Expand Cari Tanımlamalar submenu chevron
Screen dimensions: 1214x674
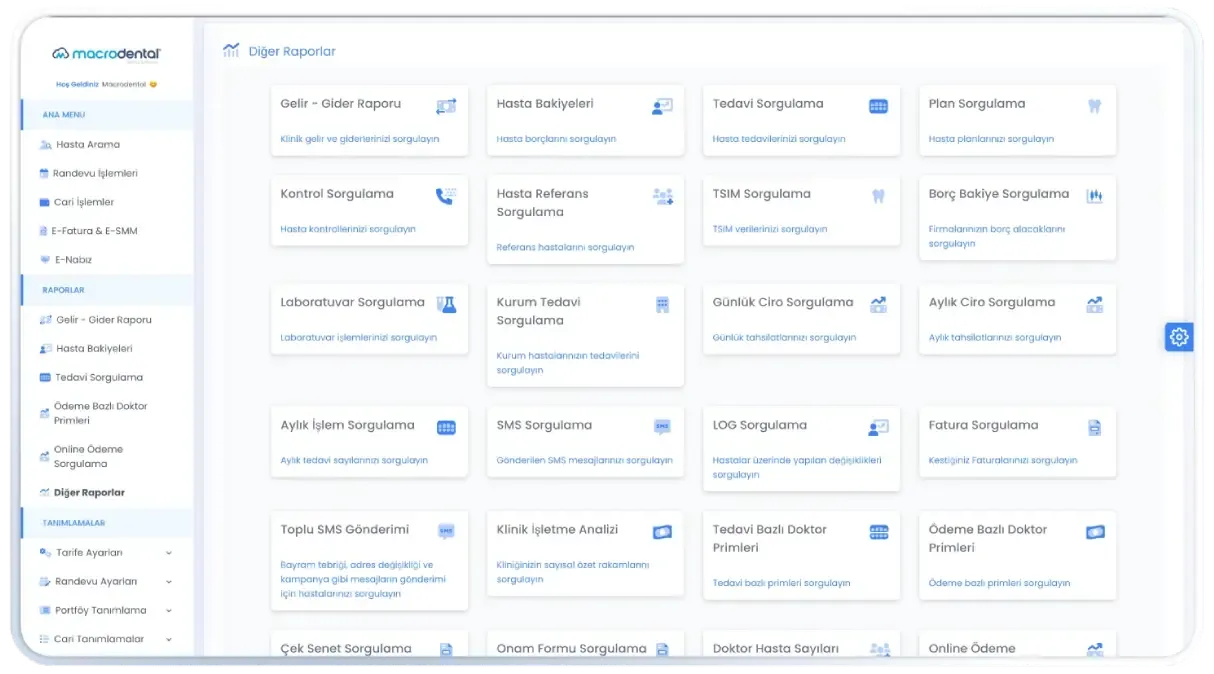click(168, 639)
